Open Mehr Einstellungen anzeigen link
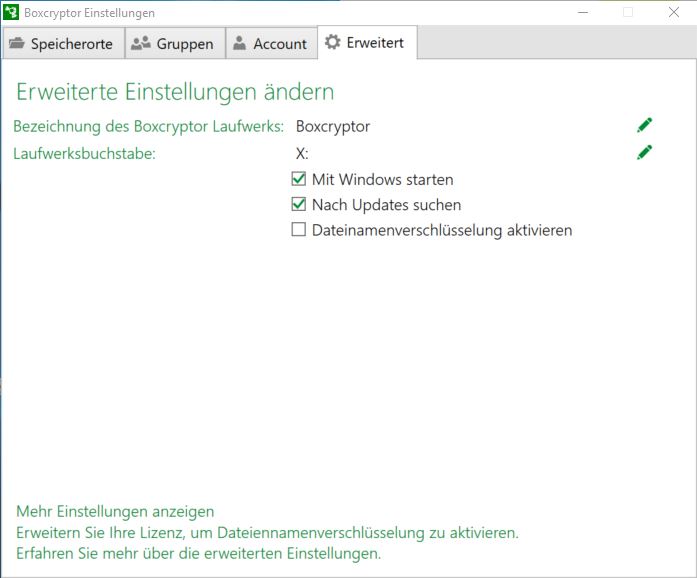This screenshot has height=578, width=697. pos(115,511)
